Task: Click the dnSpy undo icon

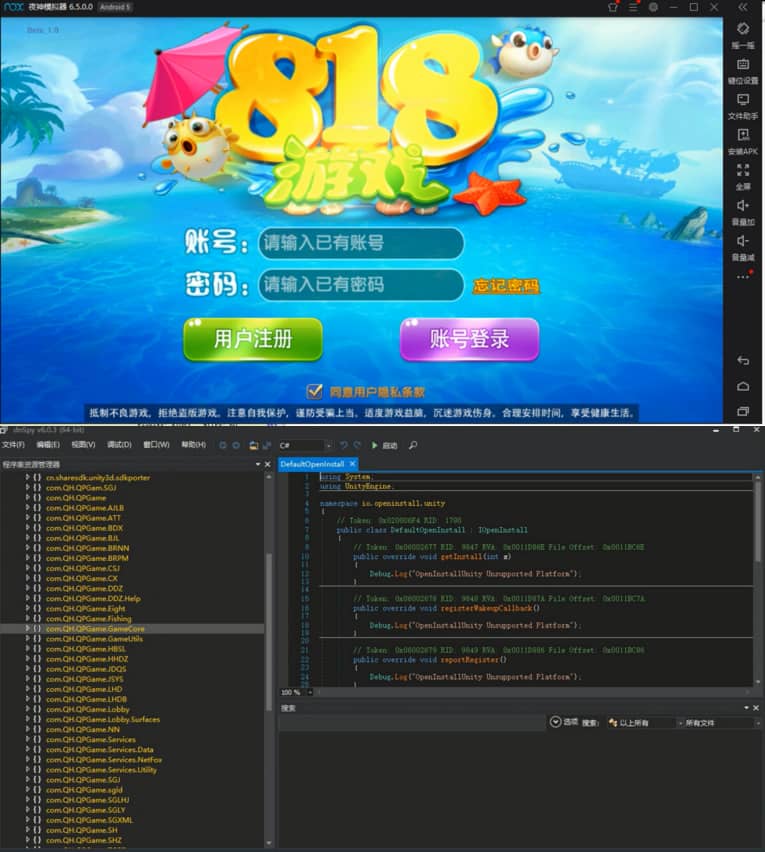Action: pyautogui.click(x=343, y=445)
